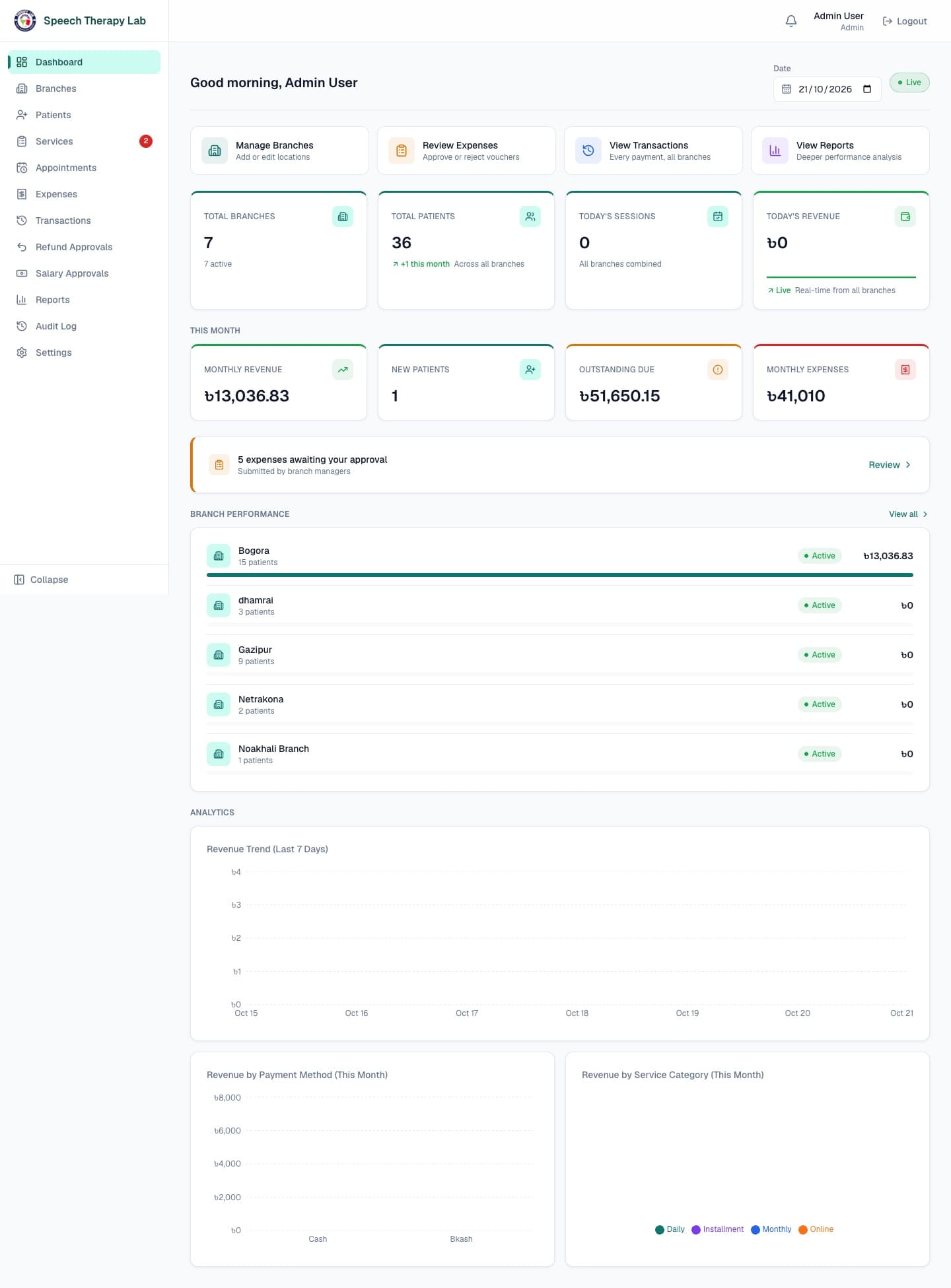Toggle Installment legend item
Image resolution: width=951 pixels, height=1288 pixels.
717,1229
